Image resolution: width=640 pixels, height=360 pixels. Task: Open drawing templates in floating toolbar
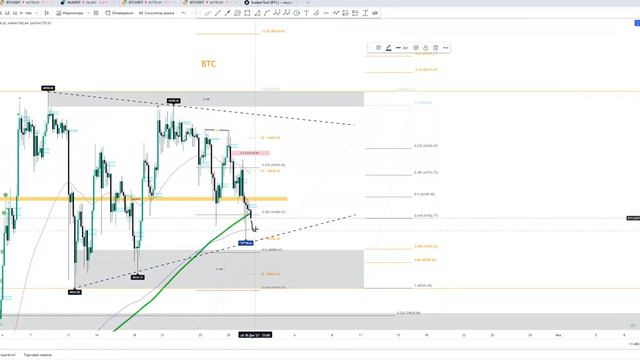coord(378,48)
